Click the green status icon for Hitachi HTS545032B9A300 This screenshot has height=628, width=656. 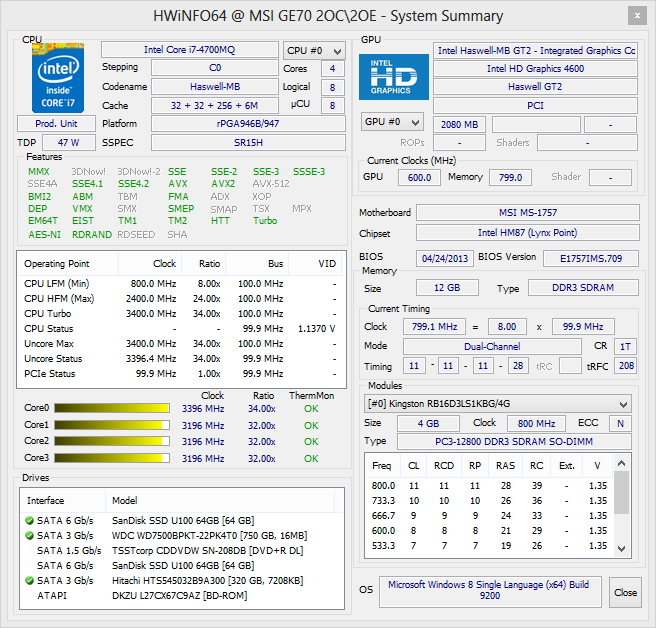point(29,581)
